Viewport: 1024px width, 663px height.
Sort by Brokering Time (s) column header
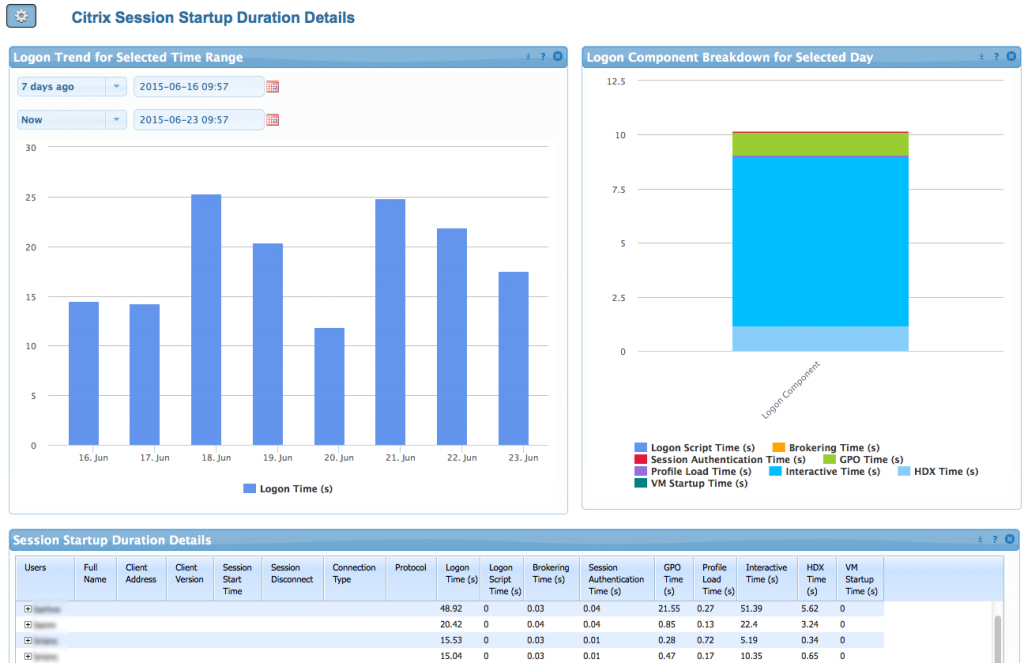coord(551,578)
